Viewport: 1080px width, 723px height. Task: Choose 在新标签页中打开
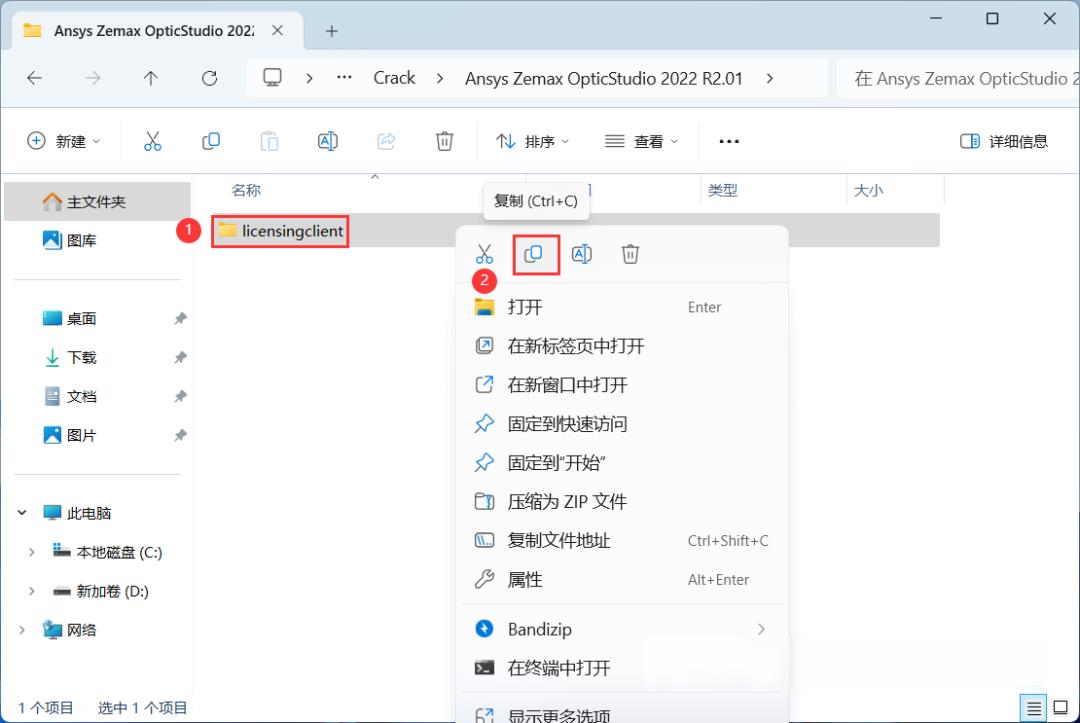(x=622, y=346)
